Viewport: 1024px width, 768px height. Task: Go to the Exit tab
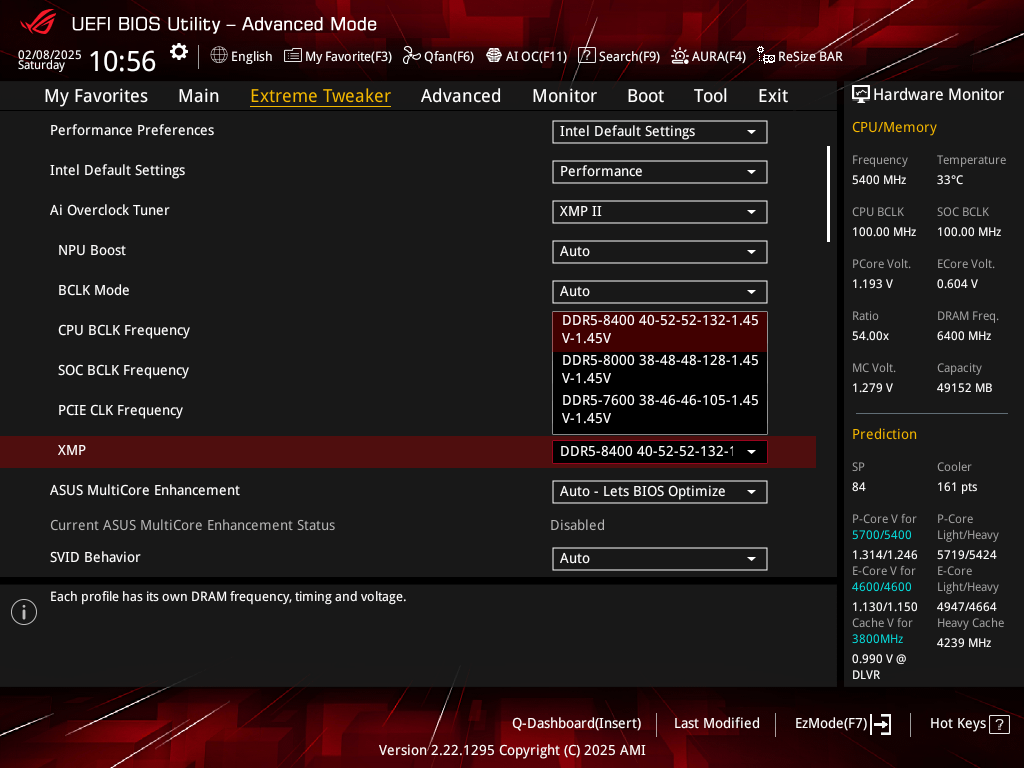click(773, 96)
